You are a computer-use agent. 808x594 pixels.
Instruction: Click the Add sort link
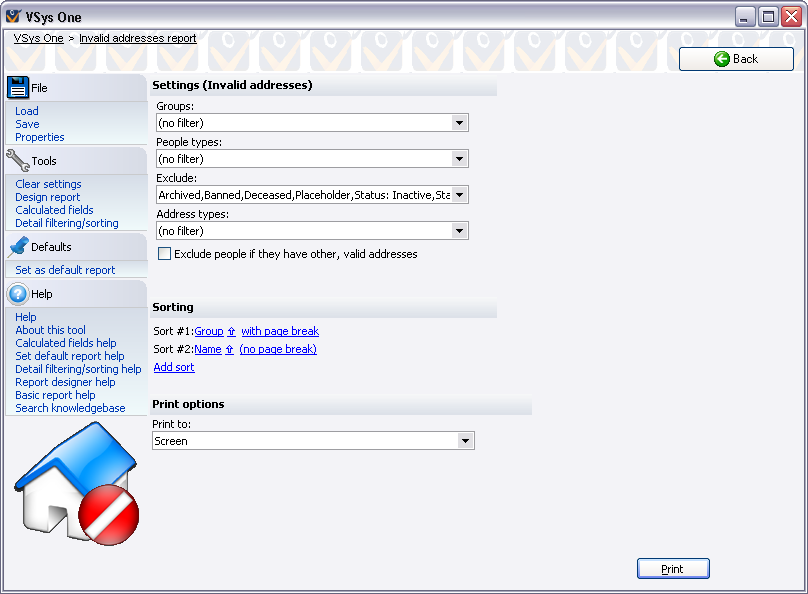pyautogui.click(x=174, y=367)
